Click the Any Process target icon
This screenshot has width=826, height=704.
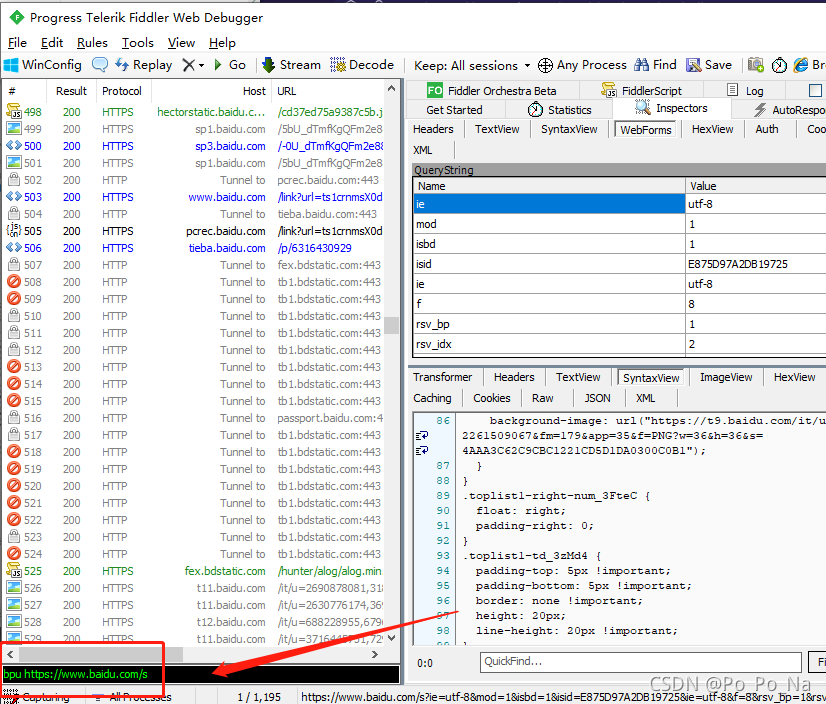click(x=545, y=65)
